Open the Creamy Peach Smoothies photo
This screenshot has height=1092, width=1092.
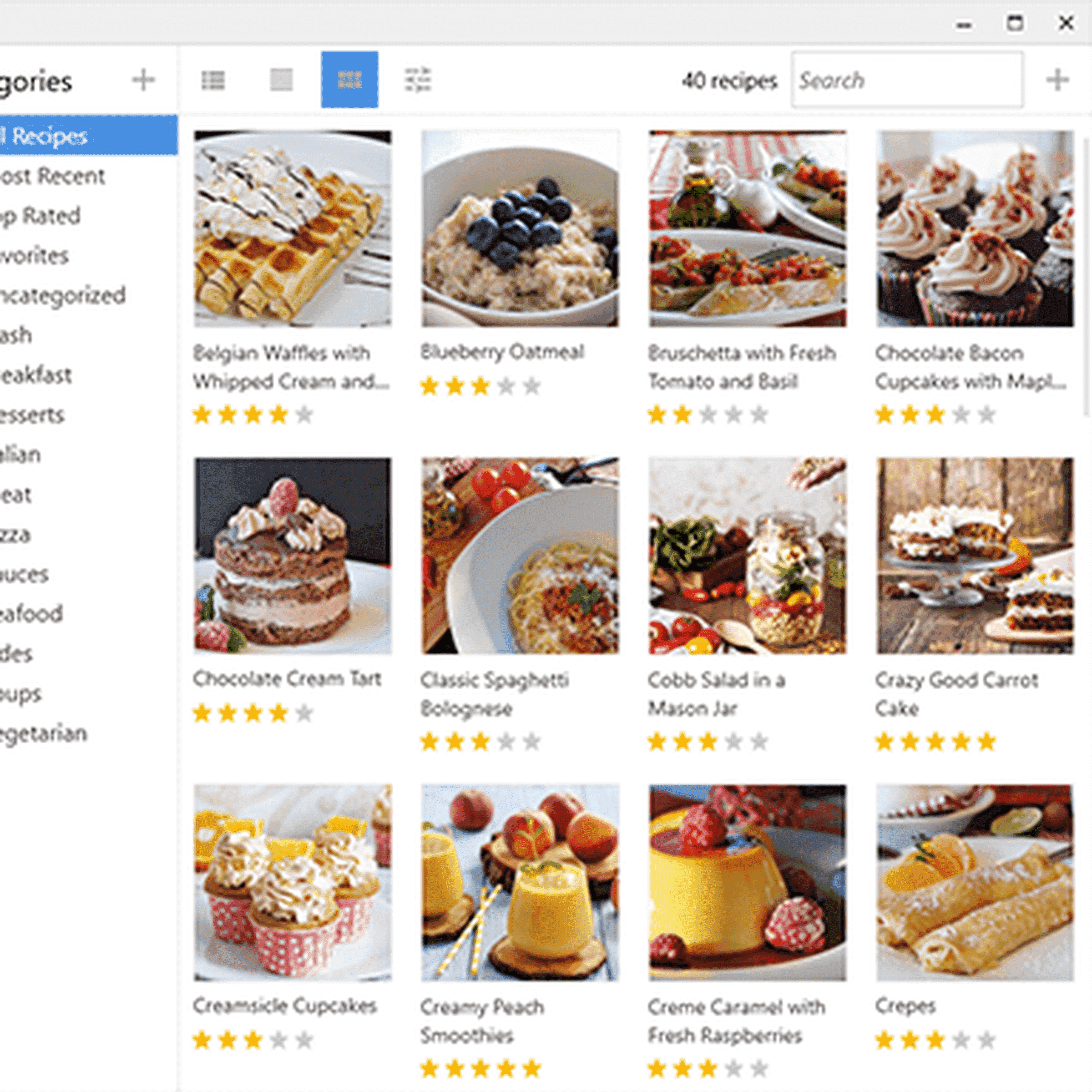coord(520,882)
